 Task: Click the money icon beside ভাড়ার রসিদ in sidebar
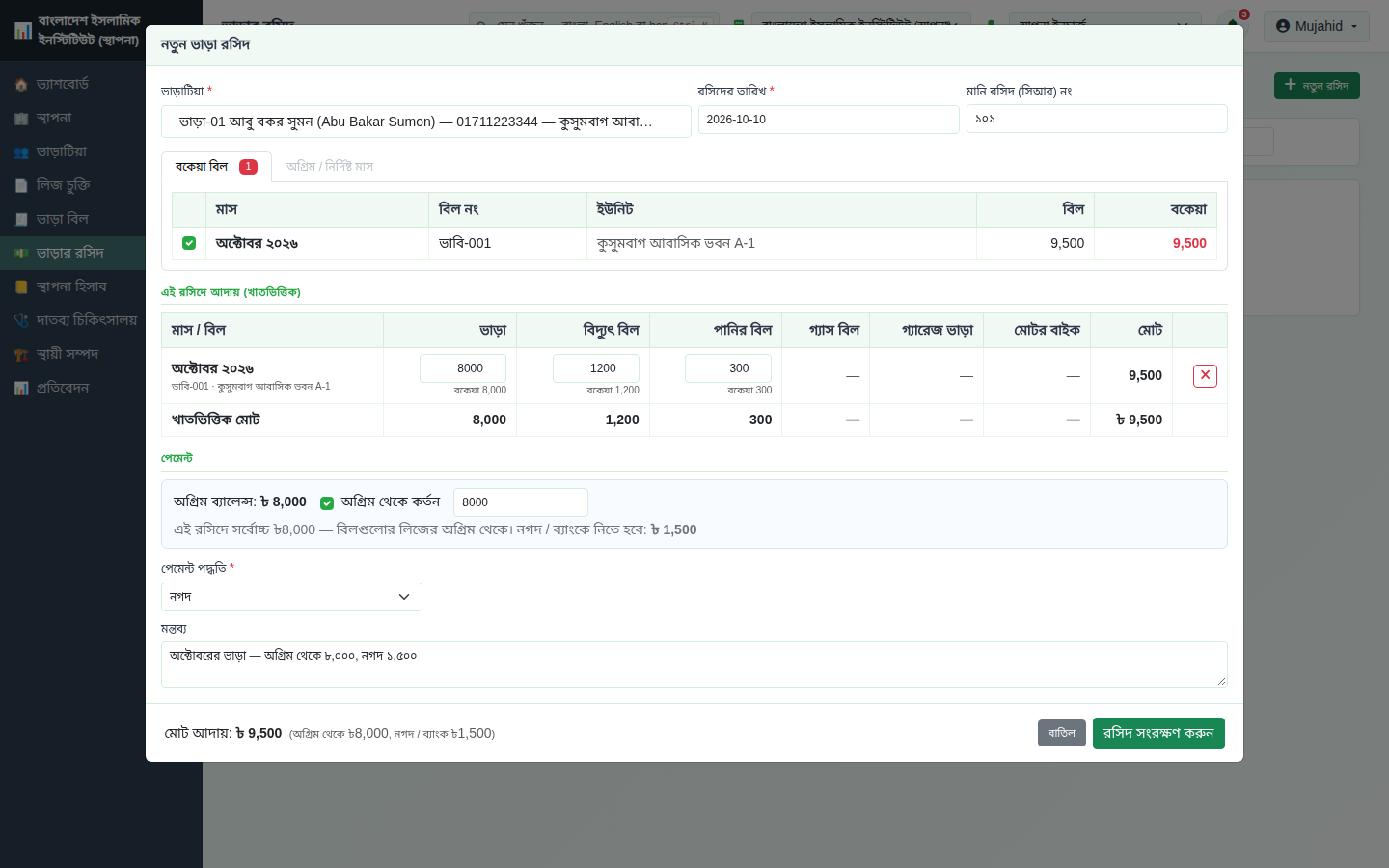tap(21, 254)
